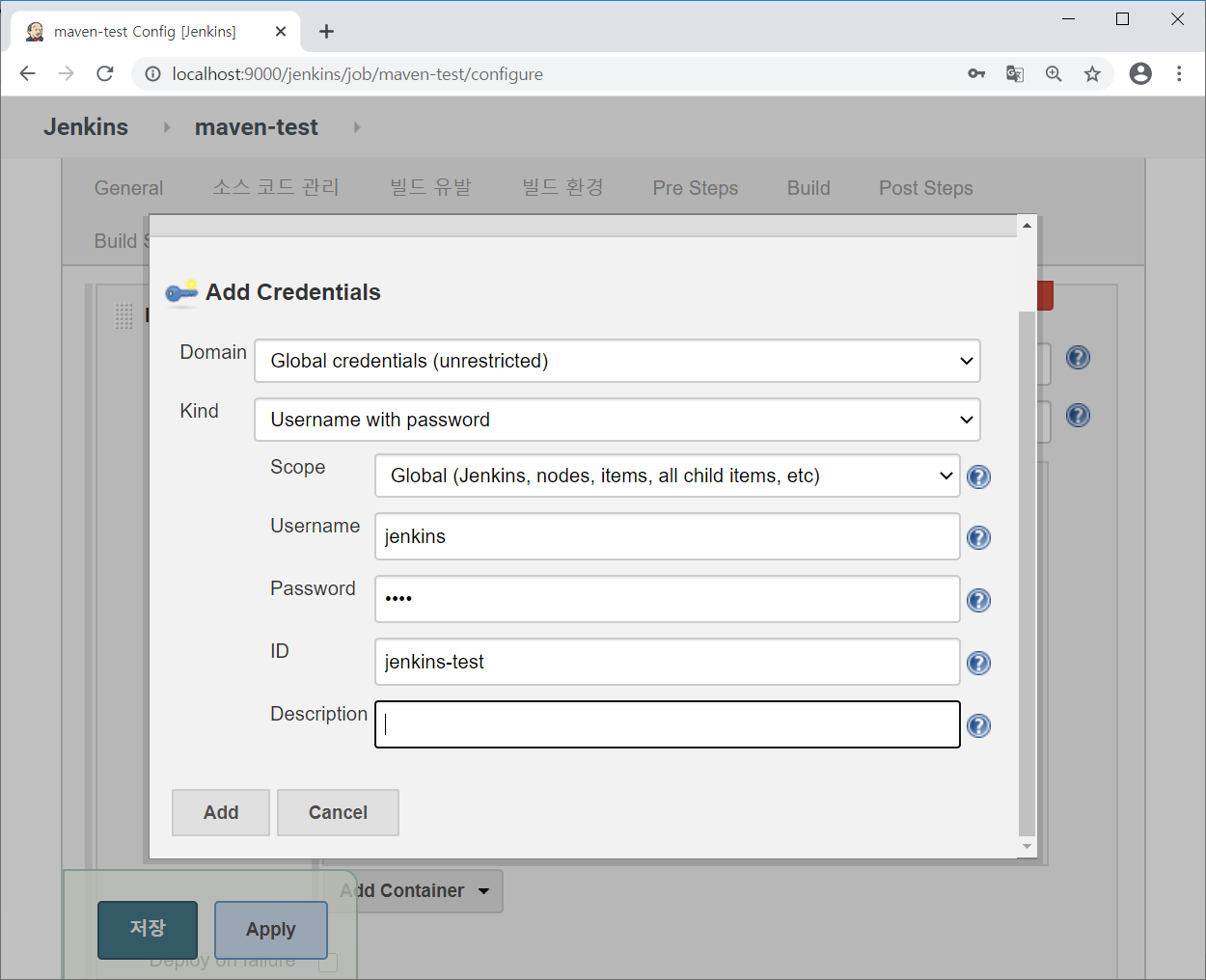Screen dimensions: 1206x980
Task: Click the 저장 save button
Action: coord(148,929)
